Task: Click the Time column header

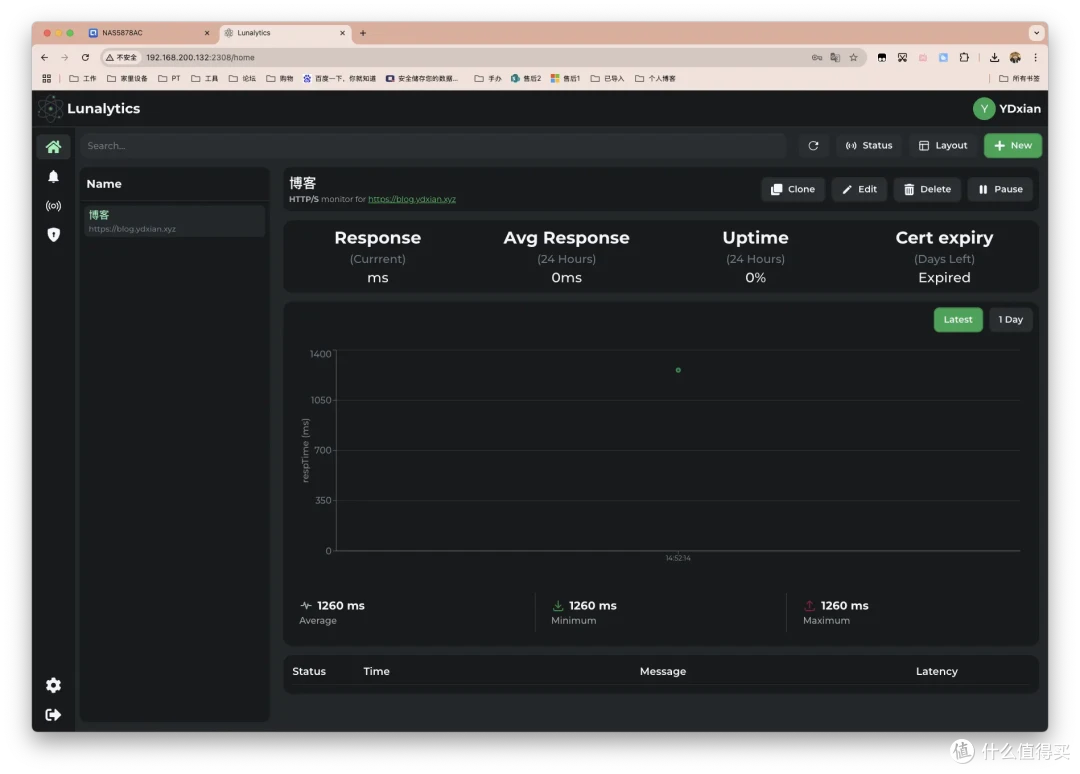Action: pyautogui.click(x=376, y=671)
